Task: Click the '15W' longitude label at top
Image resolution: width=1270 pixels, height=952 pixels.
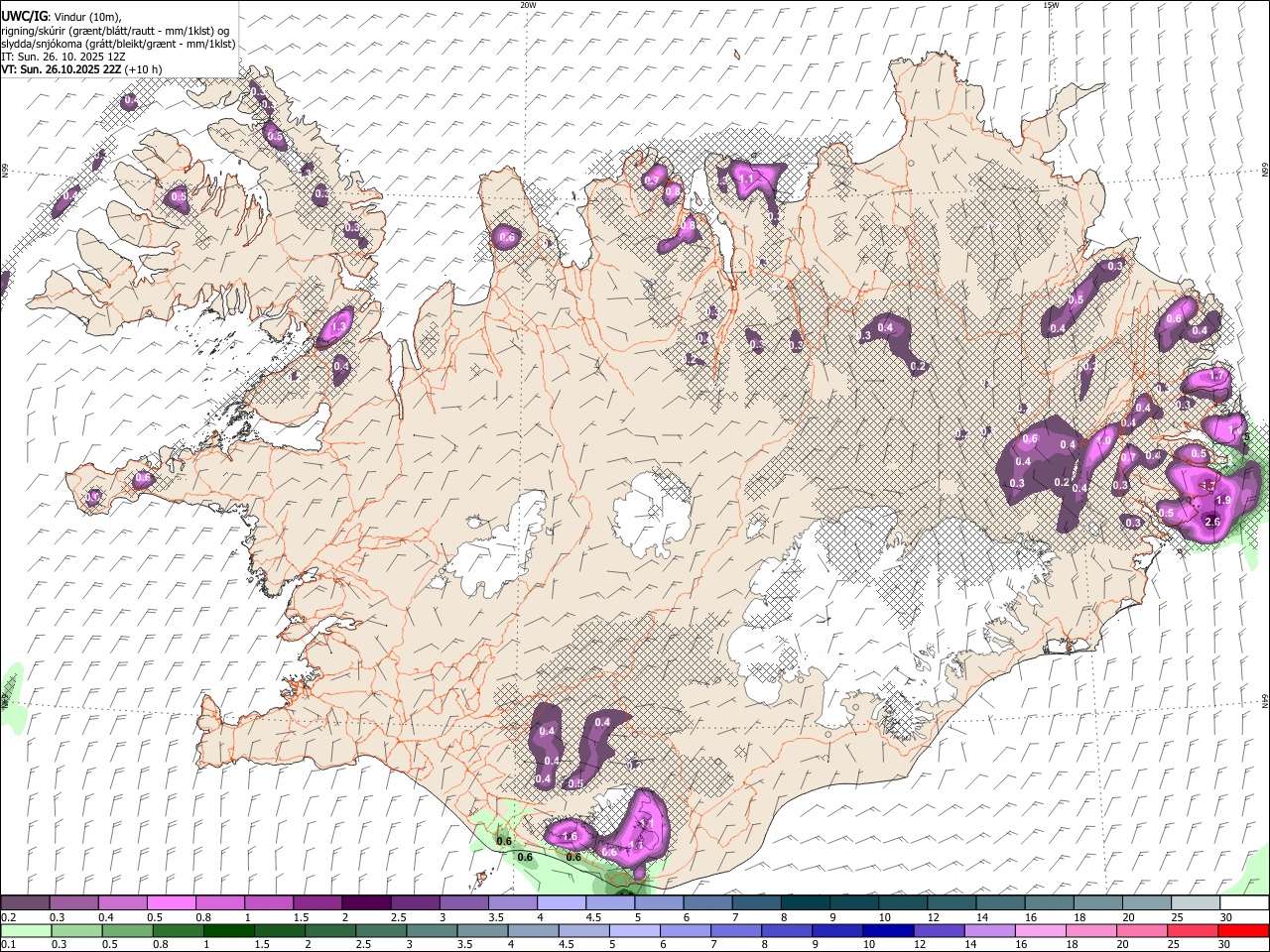Action: tap(1051, 5)
